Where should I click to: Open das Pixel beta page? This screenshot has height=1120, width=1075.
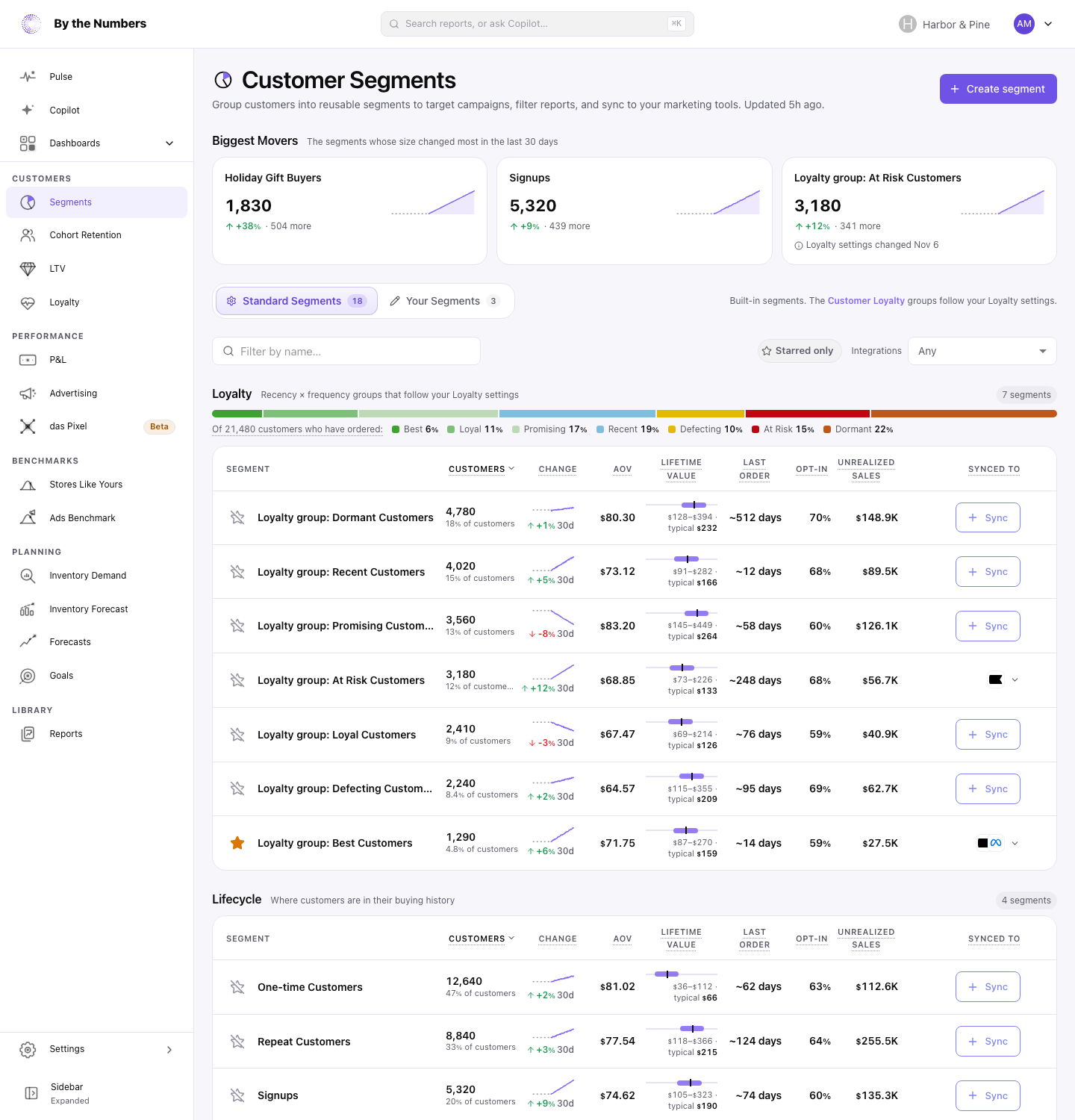(x=96, y=426)
